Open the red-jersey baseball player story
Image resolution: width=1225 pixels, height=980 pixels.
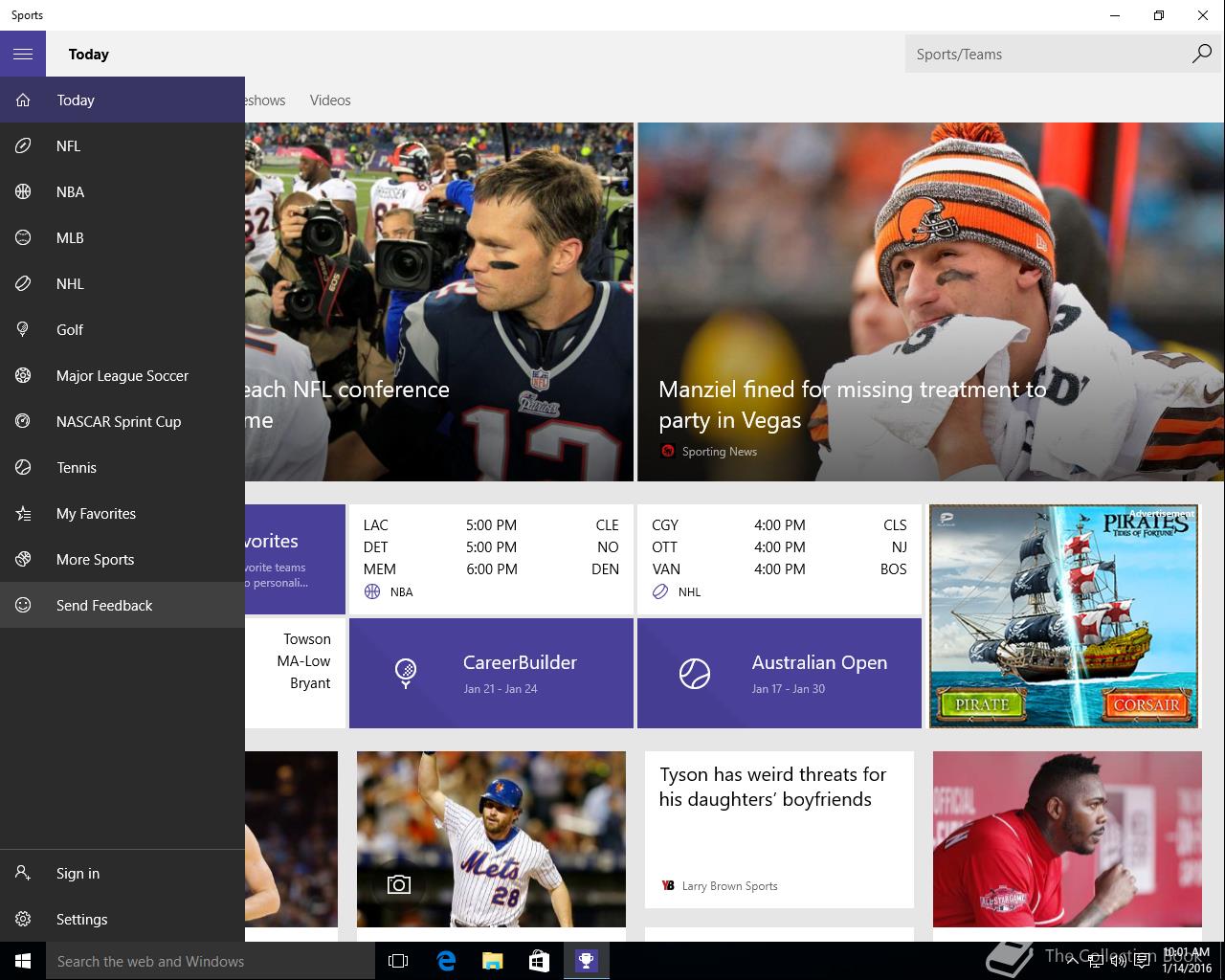(x=1067, y=838)
